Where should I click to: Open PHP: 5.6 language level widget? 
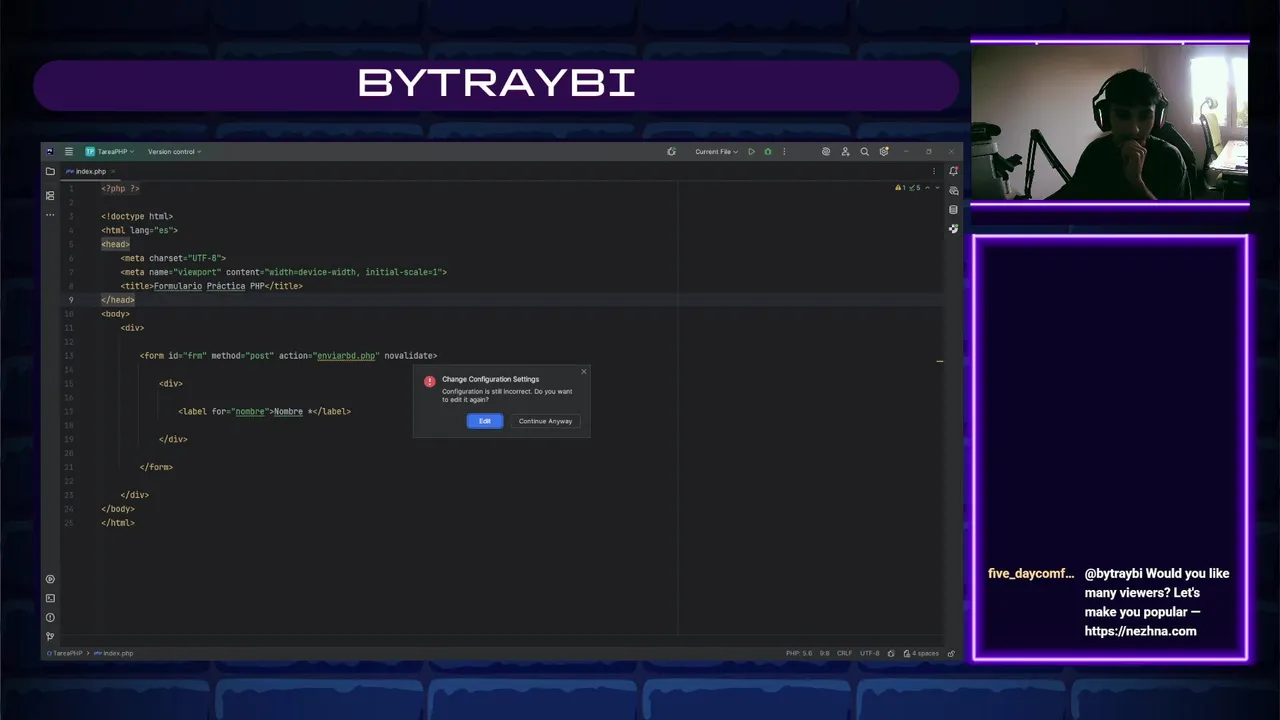(799, 653)
